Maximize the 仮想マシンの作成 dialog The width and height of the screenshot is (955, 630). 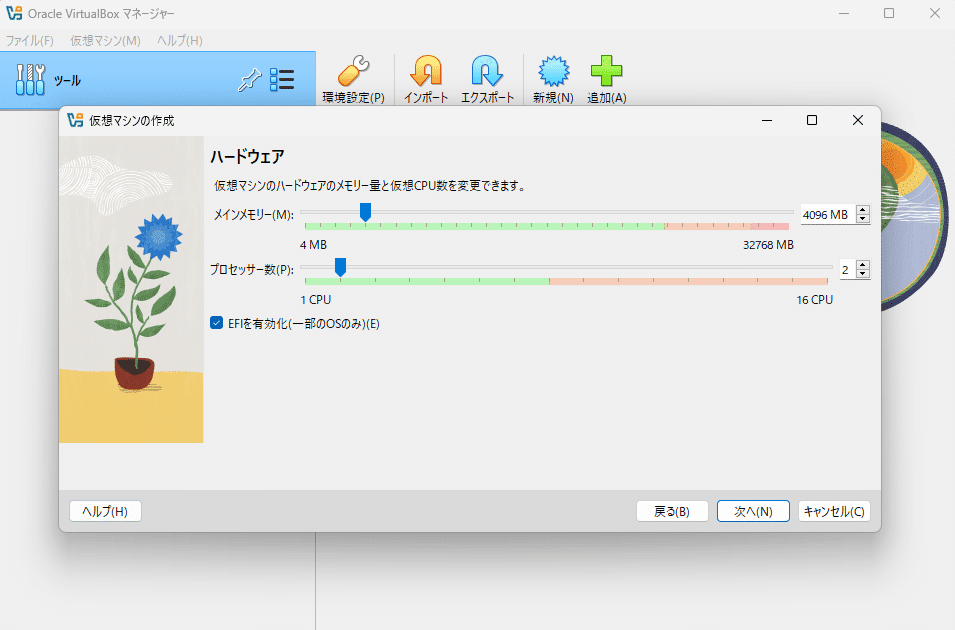(812, 120)
